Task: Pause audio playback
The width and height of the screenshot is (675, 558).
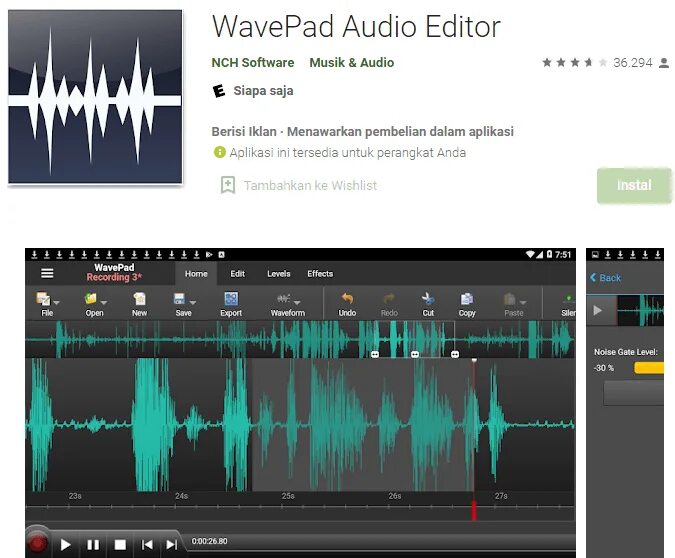Action: [93, 545]
